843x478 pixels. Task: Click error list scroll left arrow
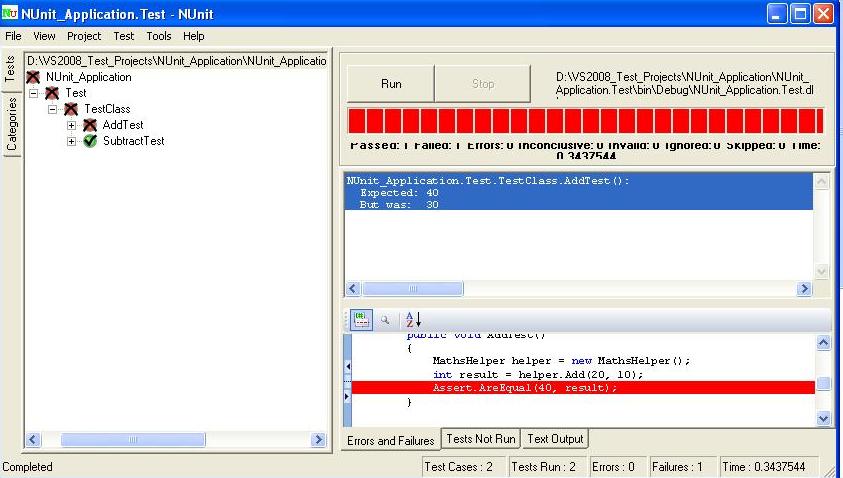(x=353, y=289)
